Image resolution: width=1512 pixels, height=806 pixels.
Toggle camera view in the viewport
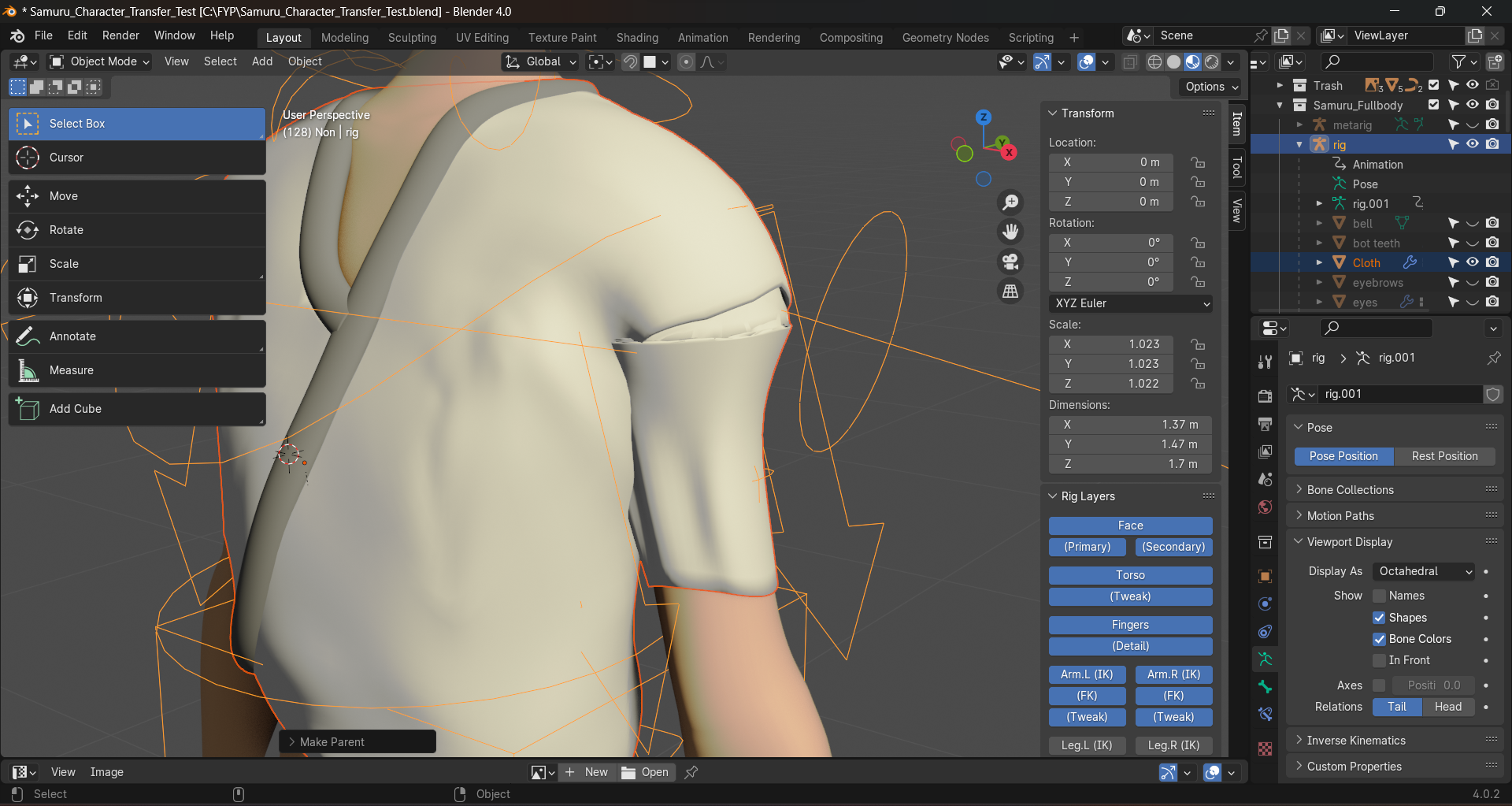pos(1010,262)
